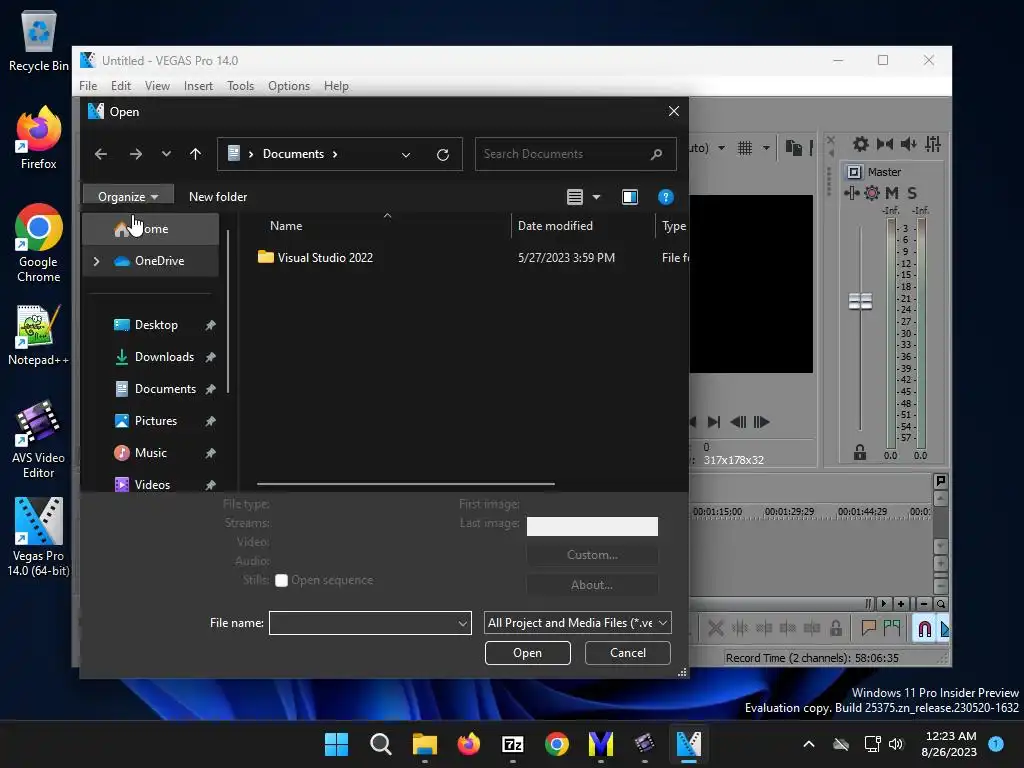1024x768 pixels.
Task: Open preview quality (Auto) dropdown arrow
Action: pos(722,148)
